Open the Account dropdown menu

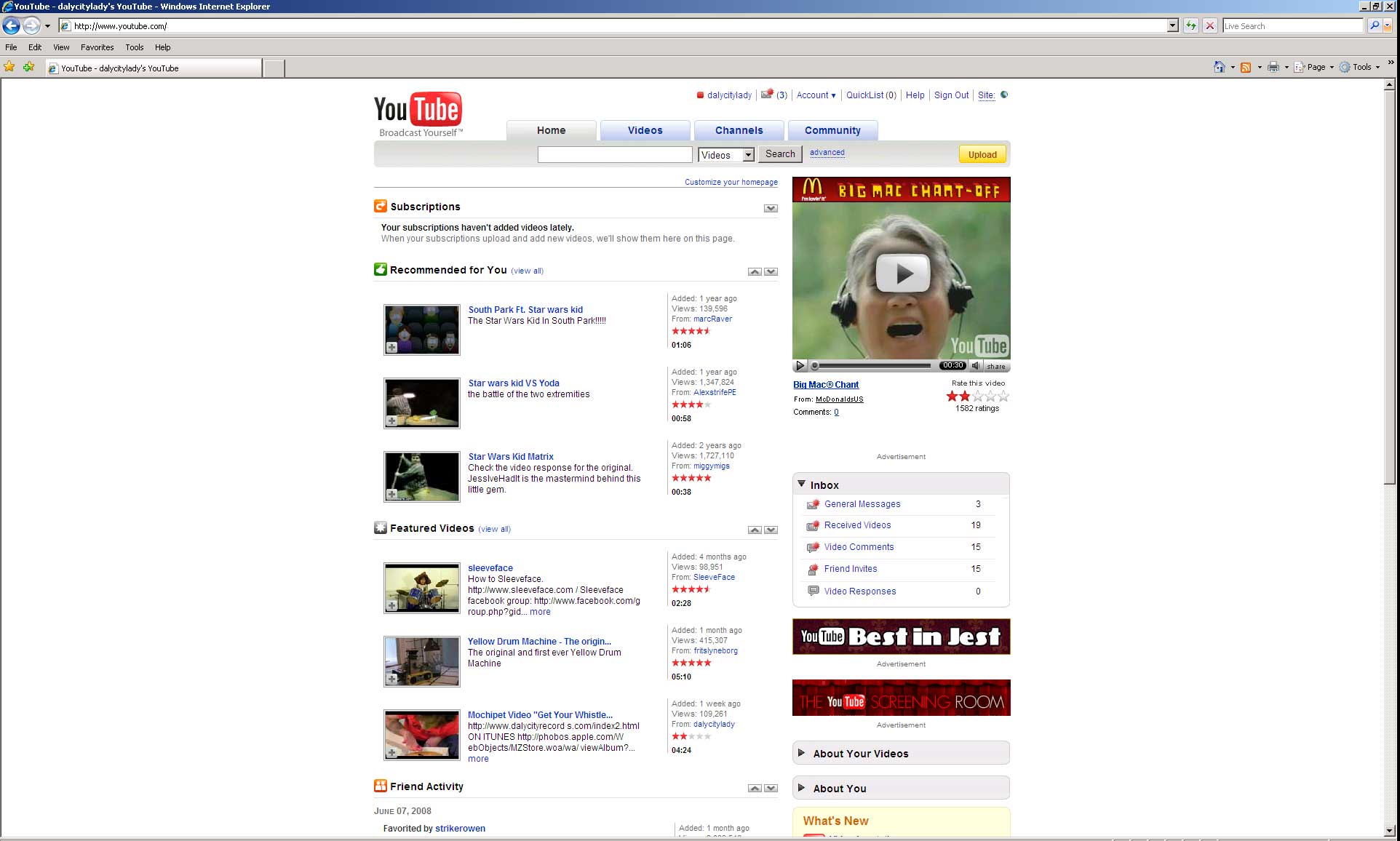pyautogui.click(x=816, y=95)
